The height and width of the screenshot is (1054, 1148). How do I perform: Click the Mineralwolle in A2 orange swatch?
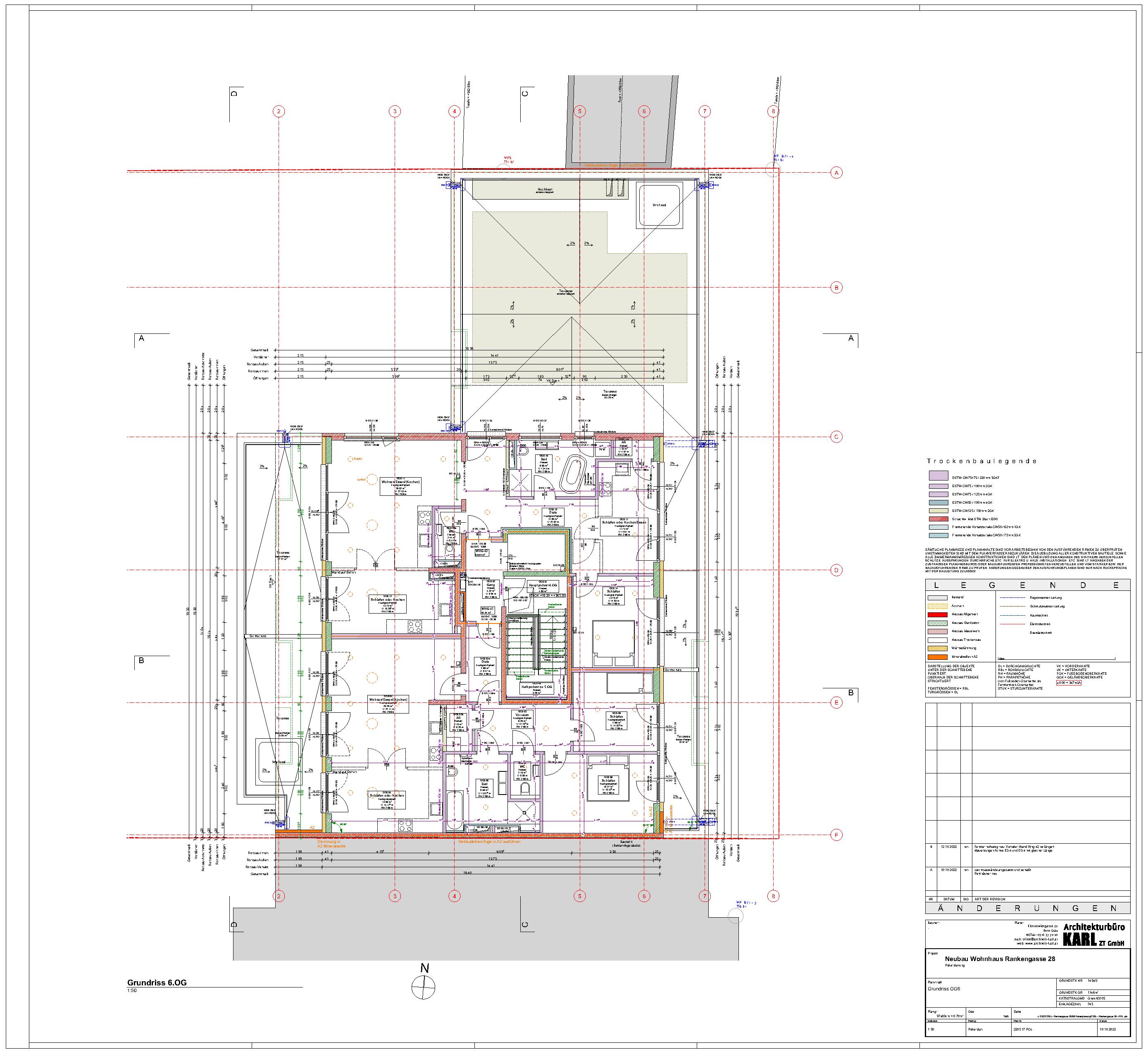938,657
